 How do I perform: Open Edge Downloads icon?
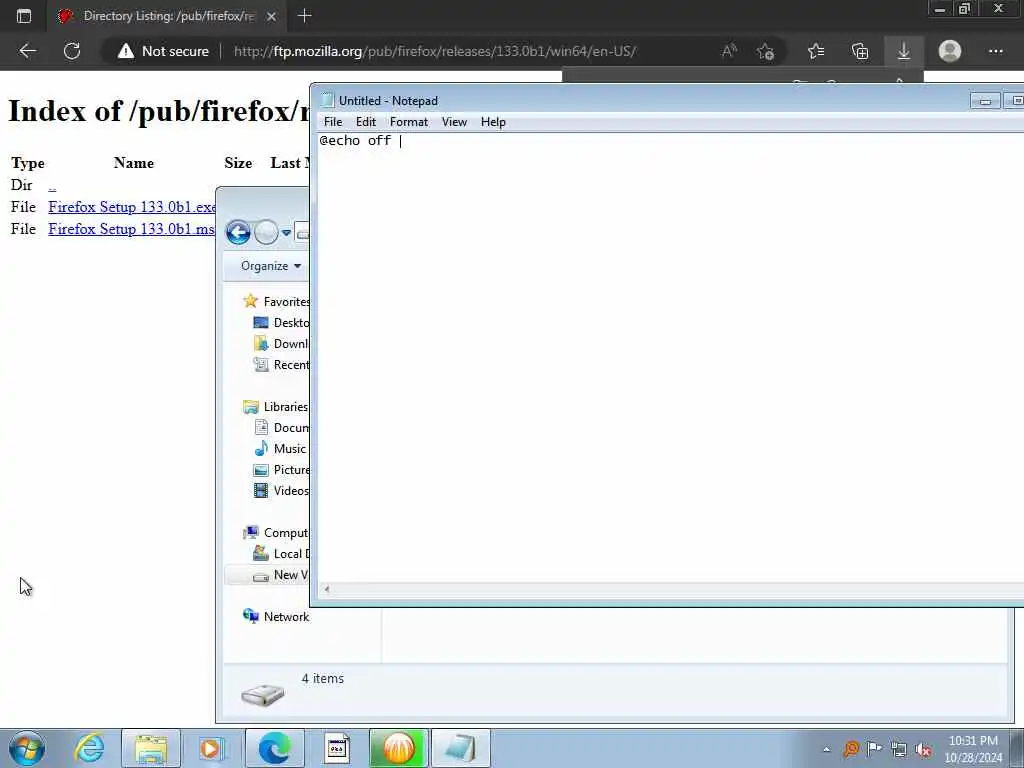coord(904,51)
